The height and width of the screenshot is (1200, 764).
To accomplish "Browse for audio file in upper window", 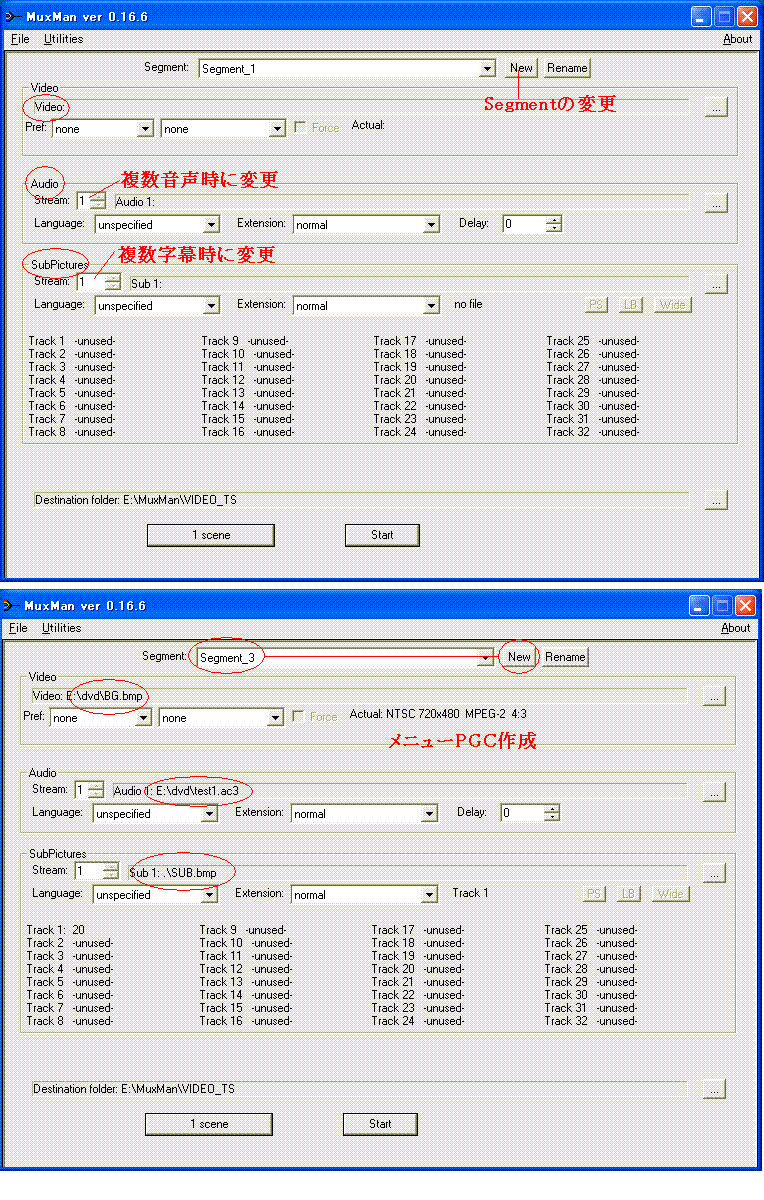I will 716,202.
